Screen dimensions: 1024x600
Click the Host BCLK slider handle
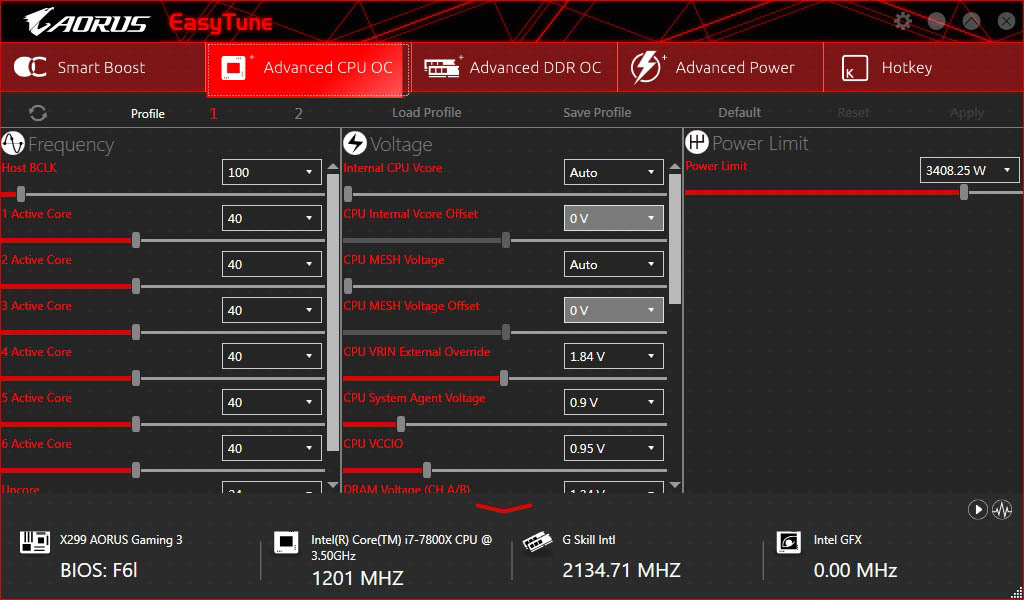(x=21, y=194)
